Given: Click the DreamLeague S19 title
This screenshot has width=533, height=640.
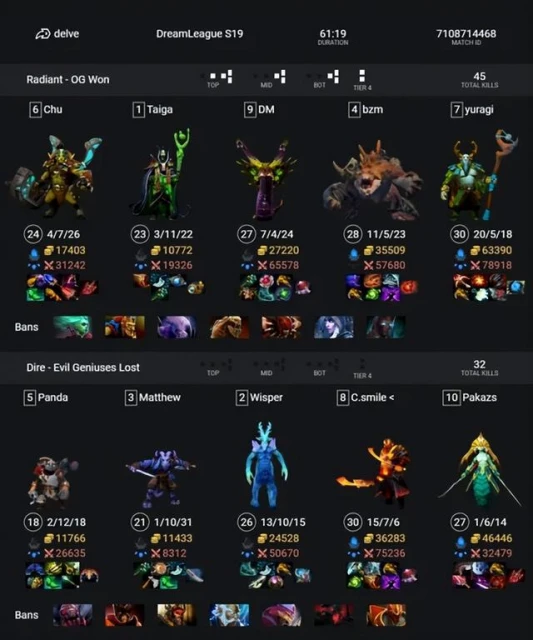Looking at the screenshot, I should pyautogui.click(x=200, y=33).
